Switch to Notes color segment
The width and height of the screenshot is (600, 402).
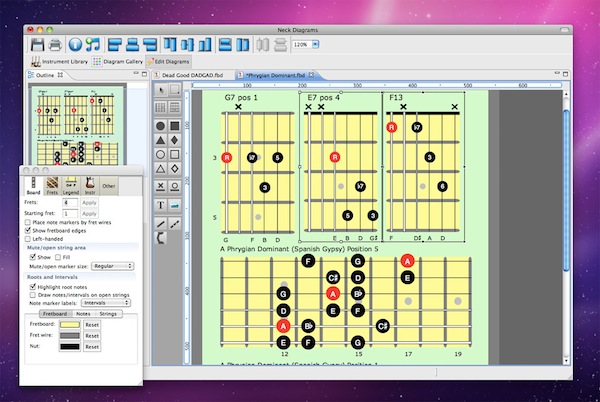point(83,314)
